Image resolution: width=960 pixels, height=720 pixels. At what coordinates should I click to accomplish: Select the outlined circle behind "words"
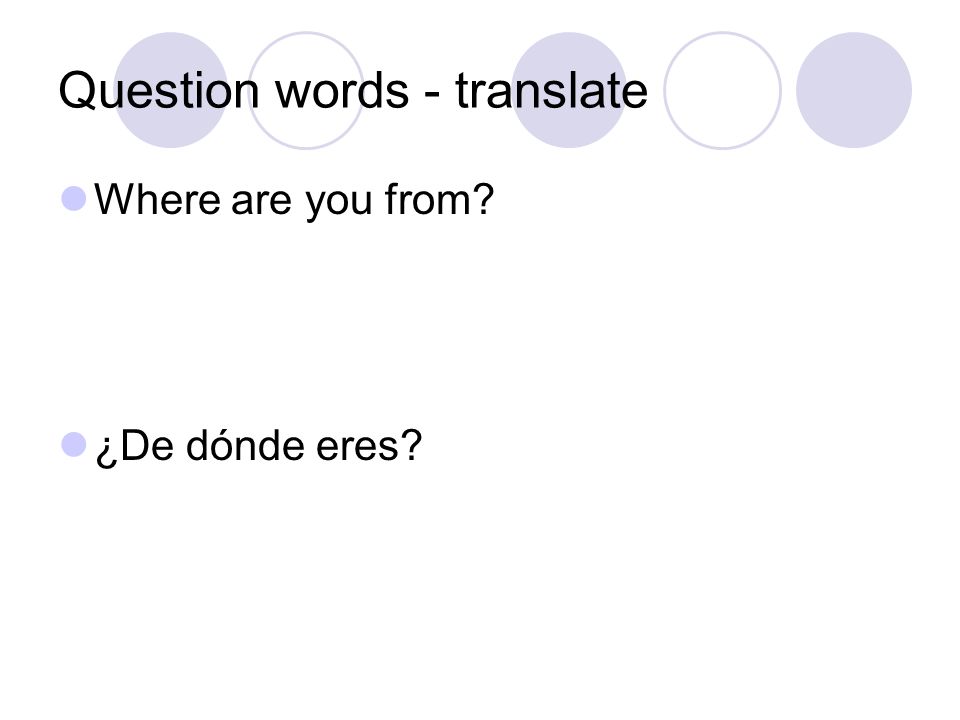pyautogui.click(x=306, y=90)
